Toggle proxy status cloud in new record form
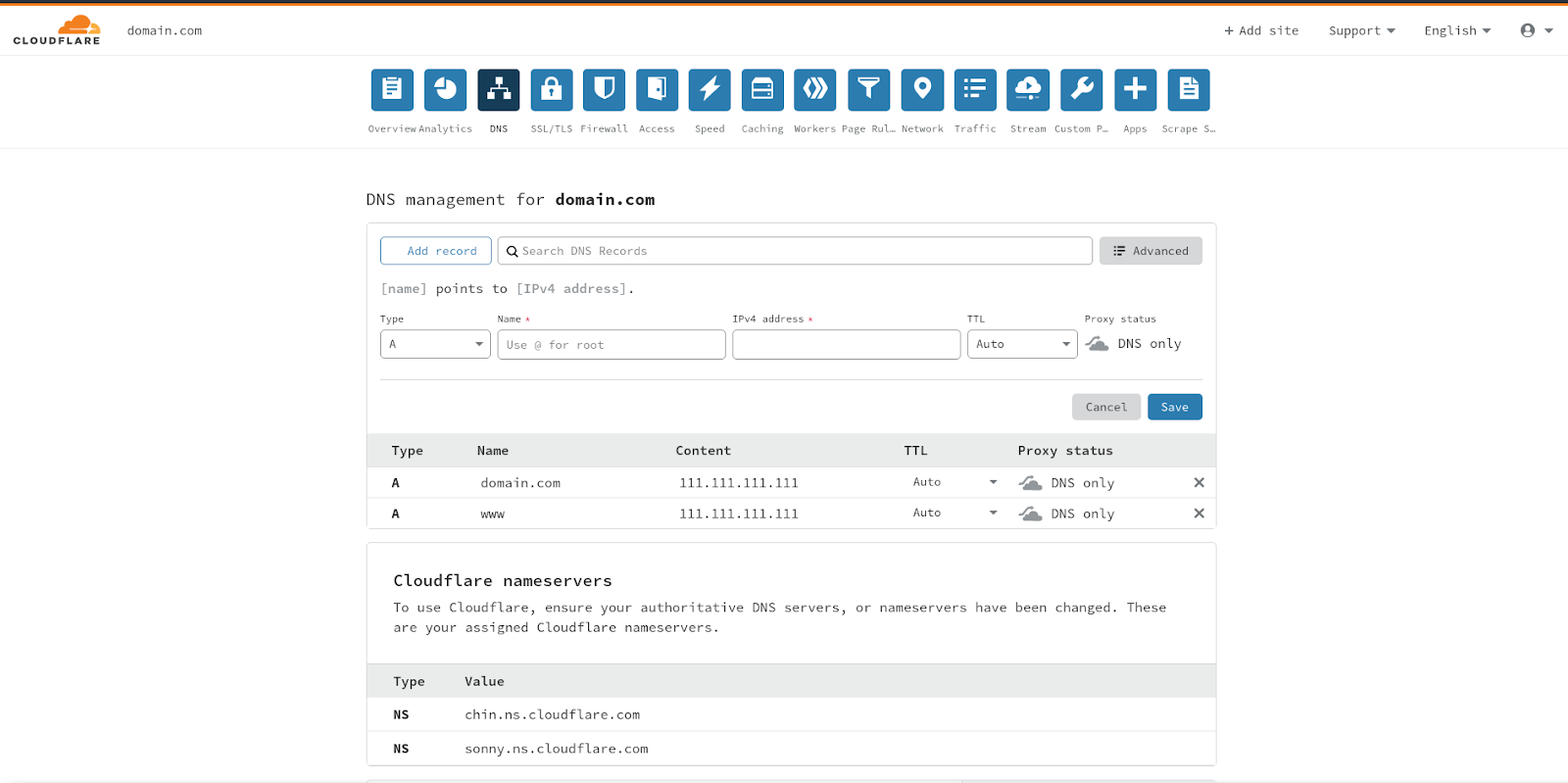This screenshot has height=783, width=1568. pos(1098,344)
